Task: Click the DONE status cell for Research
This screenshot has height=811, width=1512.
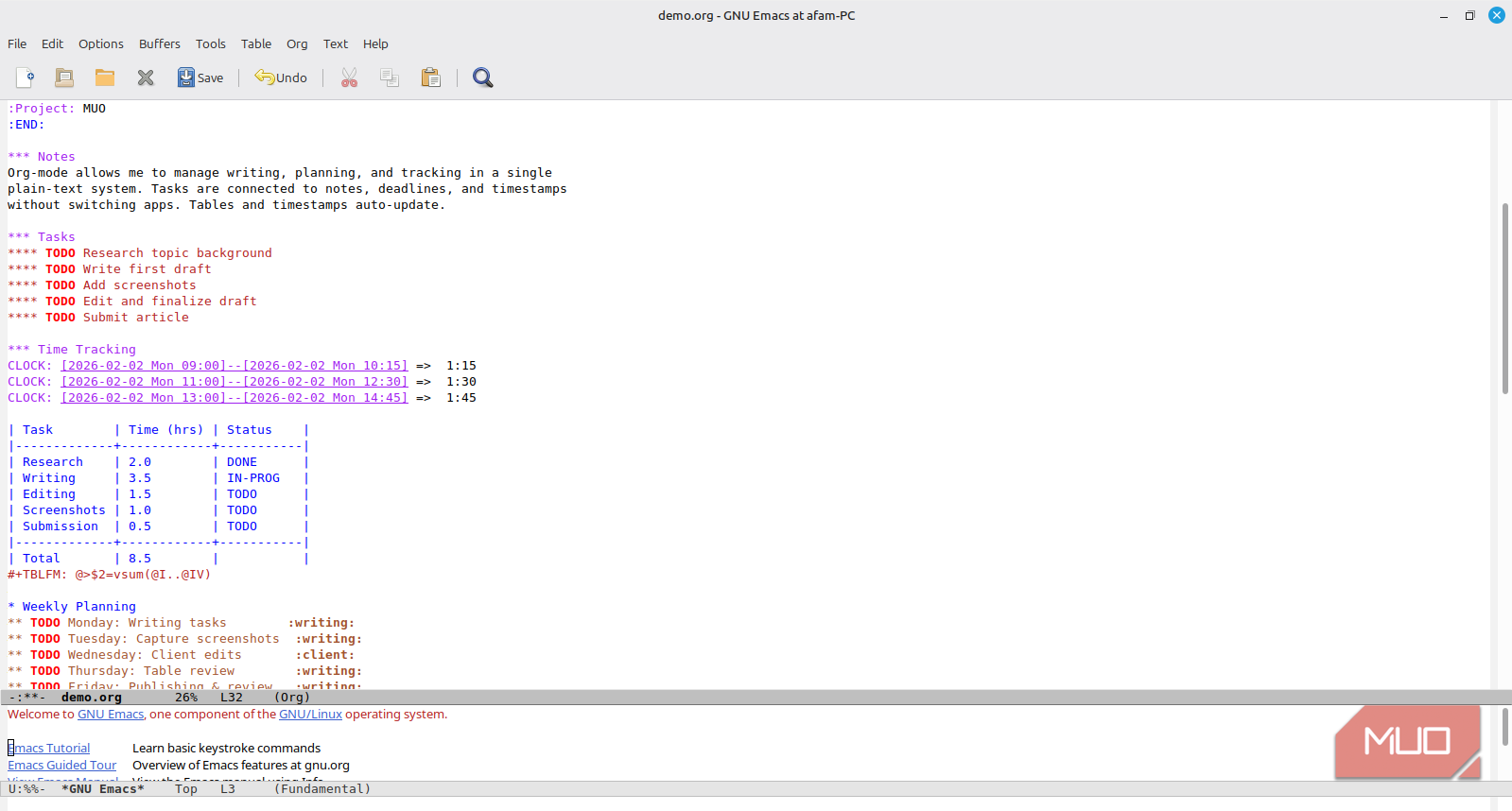Action: point(242,462)
